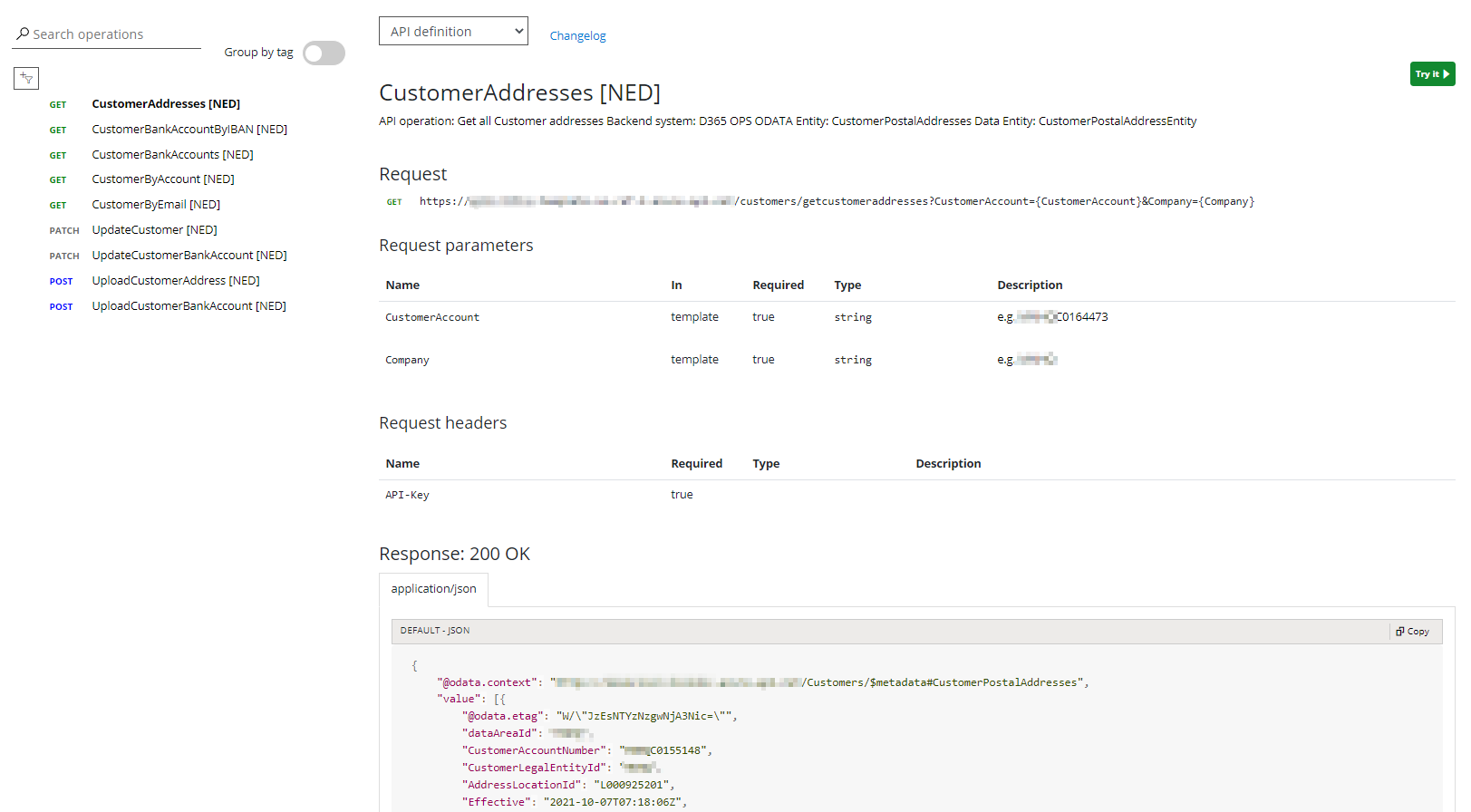Click the @odata.etag value in JSON
Screen dimensions: 1471x812
[x=644, y=716]
